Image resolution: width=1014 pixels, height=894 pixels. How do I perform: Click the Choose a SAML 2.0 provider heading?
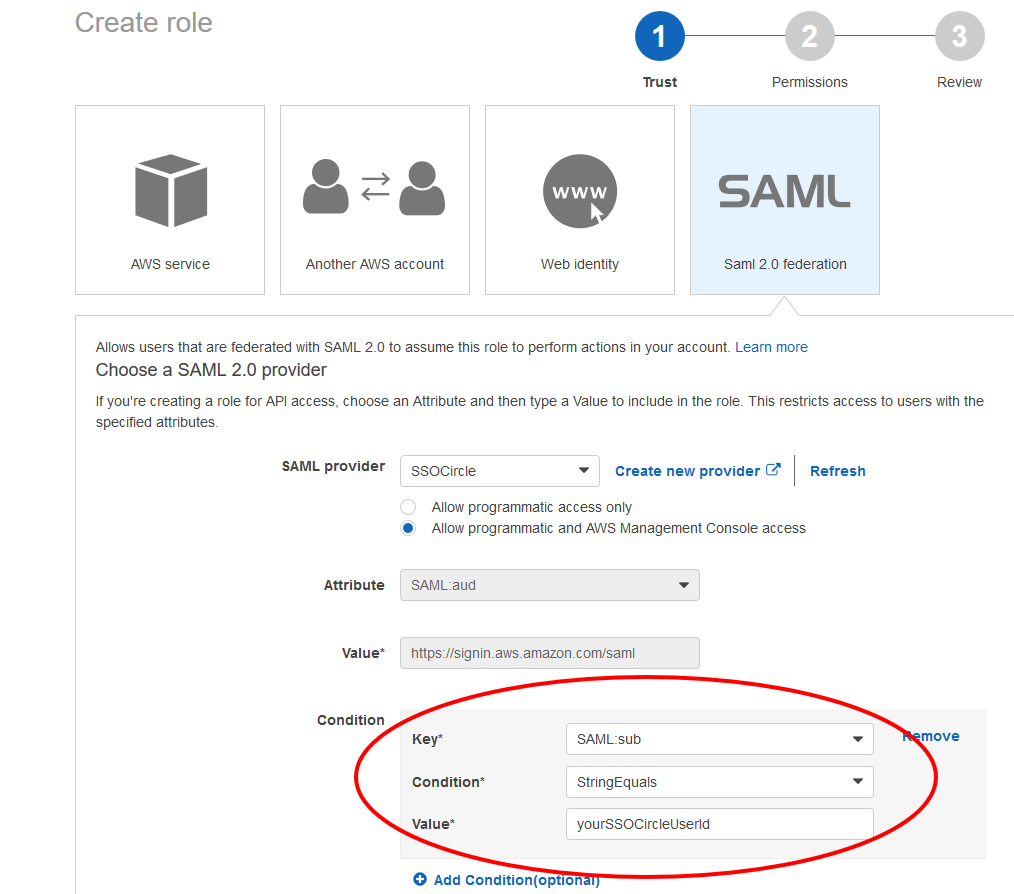(x=211, y=370)
